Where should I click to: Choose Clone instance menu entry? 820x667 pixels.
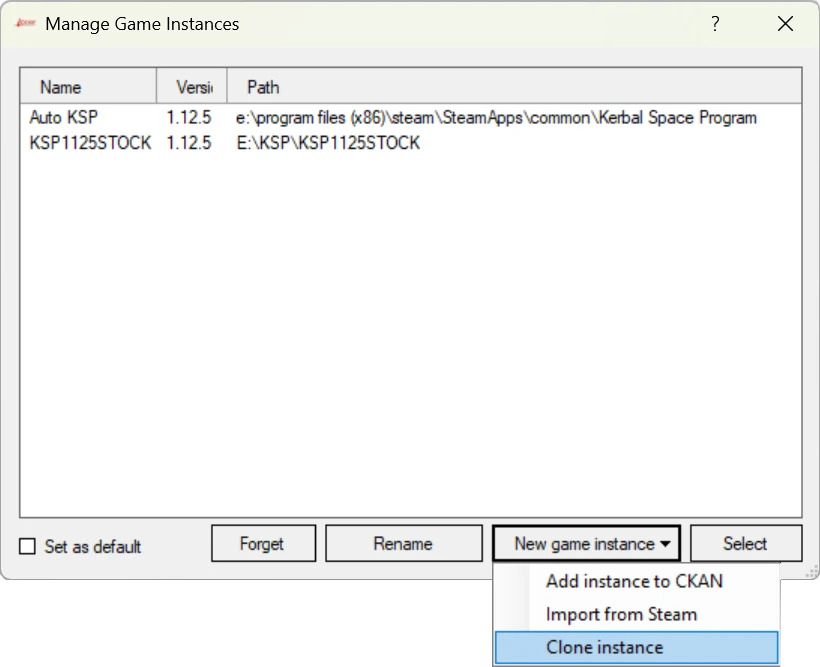pos(636,647)
